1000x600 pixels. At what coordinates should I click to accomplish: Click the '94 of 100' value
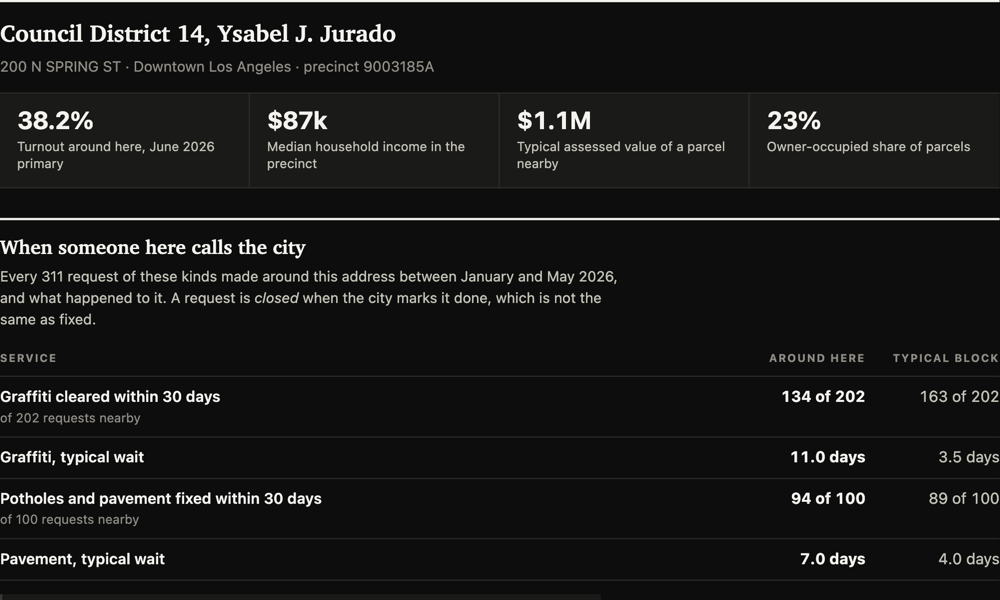[x=828, y=499]
